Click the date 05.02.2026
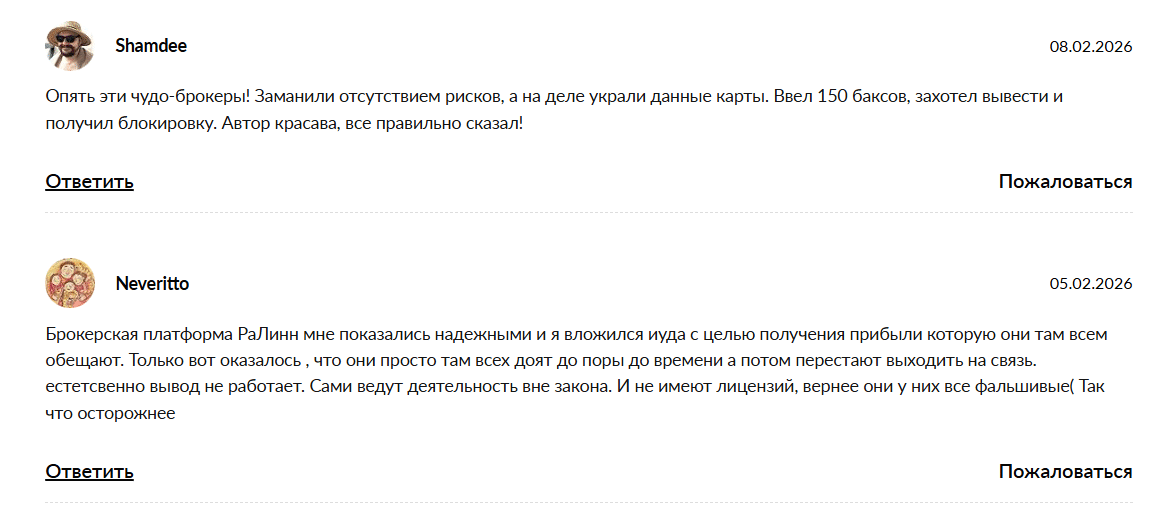 (1090, 284)
